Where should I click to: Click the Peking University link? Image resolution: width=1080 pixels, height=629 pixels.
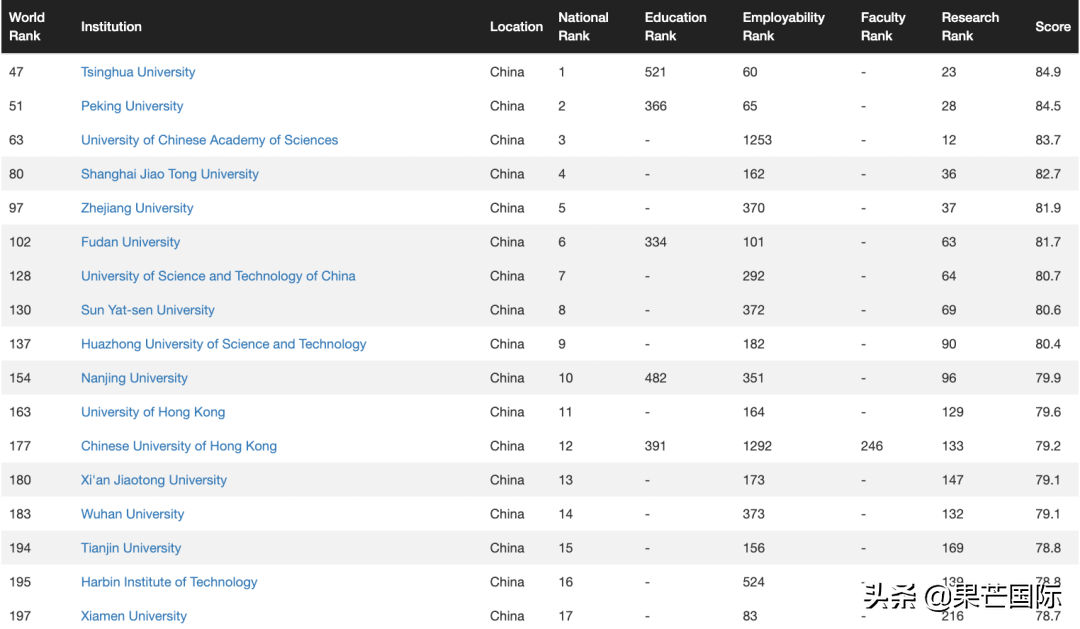coord(132,106)
